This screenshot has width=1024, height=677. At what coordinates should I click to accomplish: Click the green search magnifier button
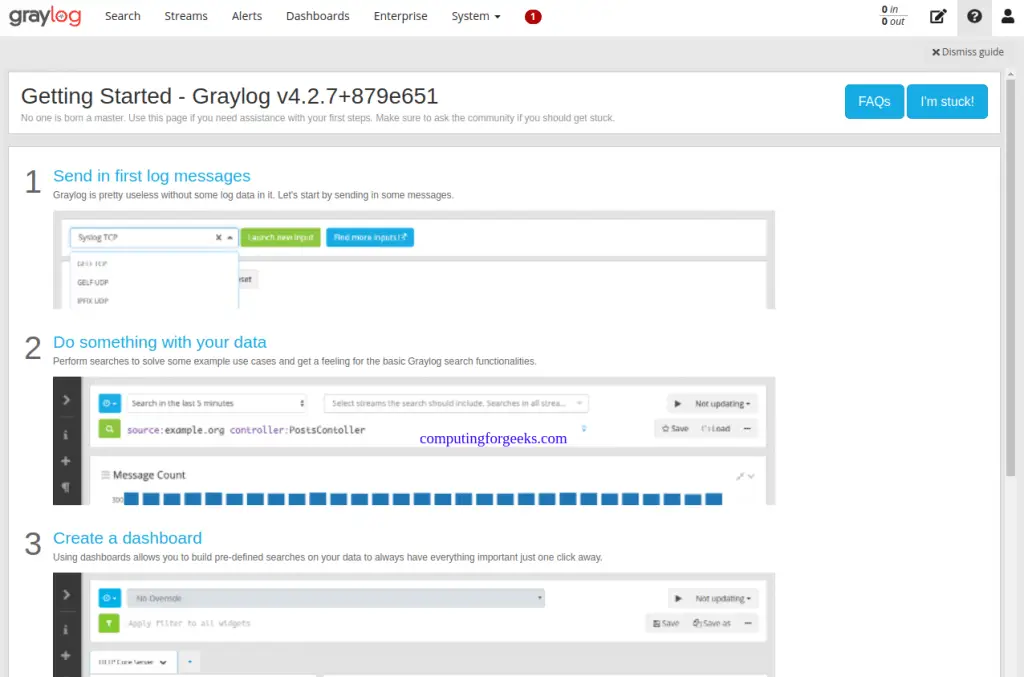(109, 430)
